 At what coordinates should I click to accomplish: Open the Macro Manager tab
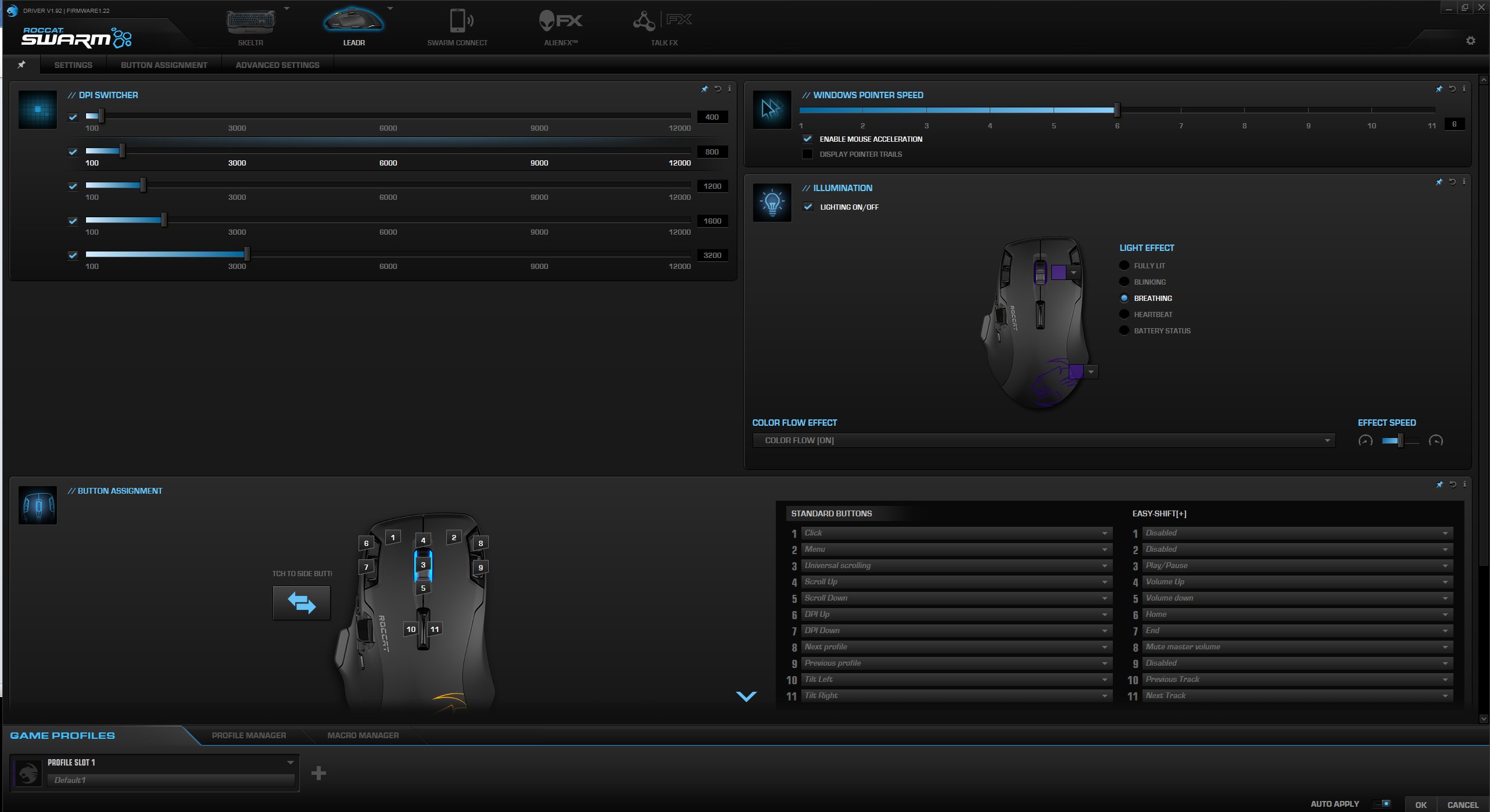363,735
